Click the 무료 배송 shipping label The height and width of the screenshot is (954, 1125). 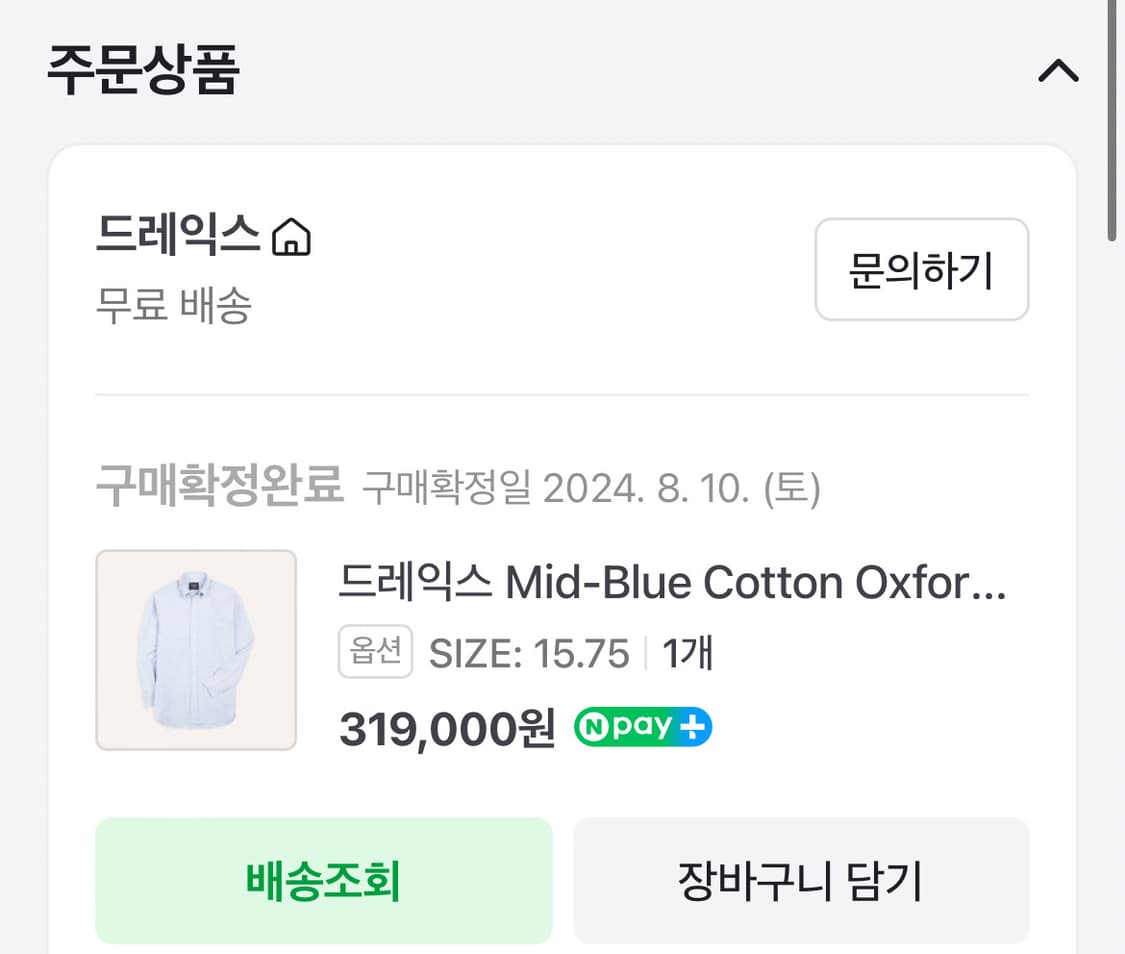tap(173, 306)
